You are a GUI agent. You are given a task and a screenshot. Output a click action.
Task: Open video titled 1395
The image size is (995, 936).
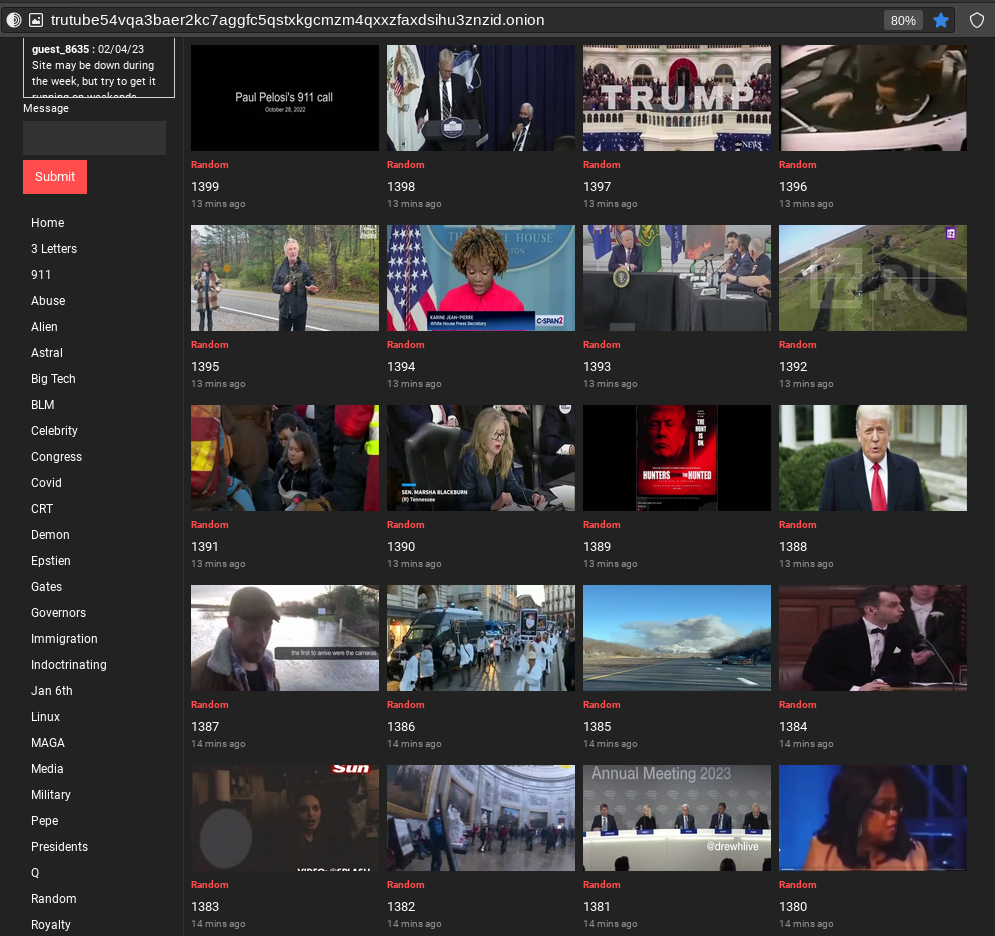pos(205,367)
